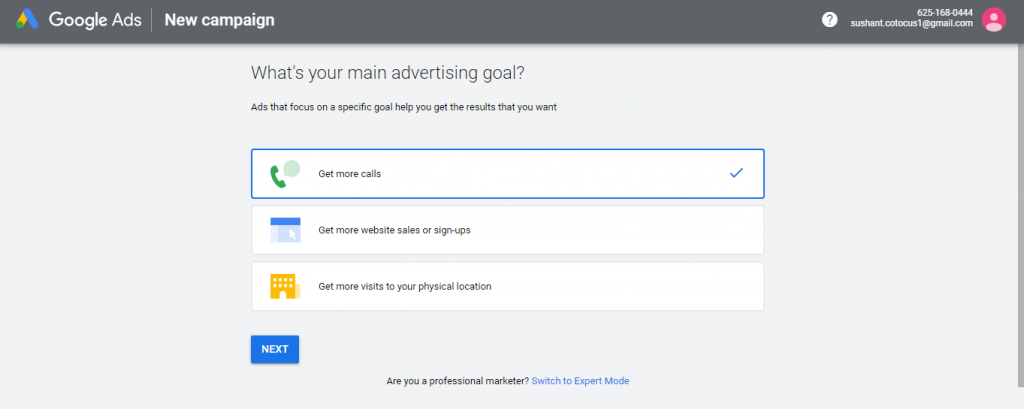Follow the Switch to Expert Mode link
Image resolution: width=1024 pixels, height=409 pixels.
click(x=580, y=381)
